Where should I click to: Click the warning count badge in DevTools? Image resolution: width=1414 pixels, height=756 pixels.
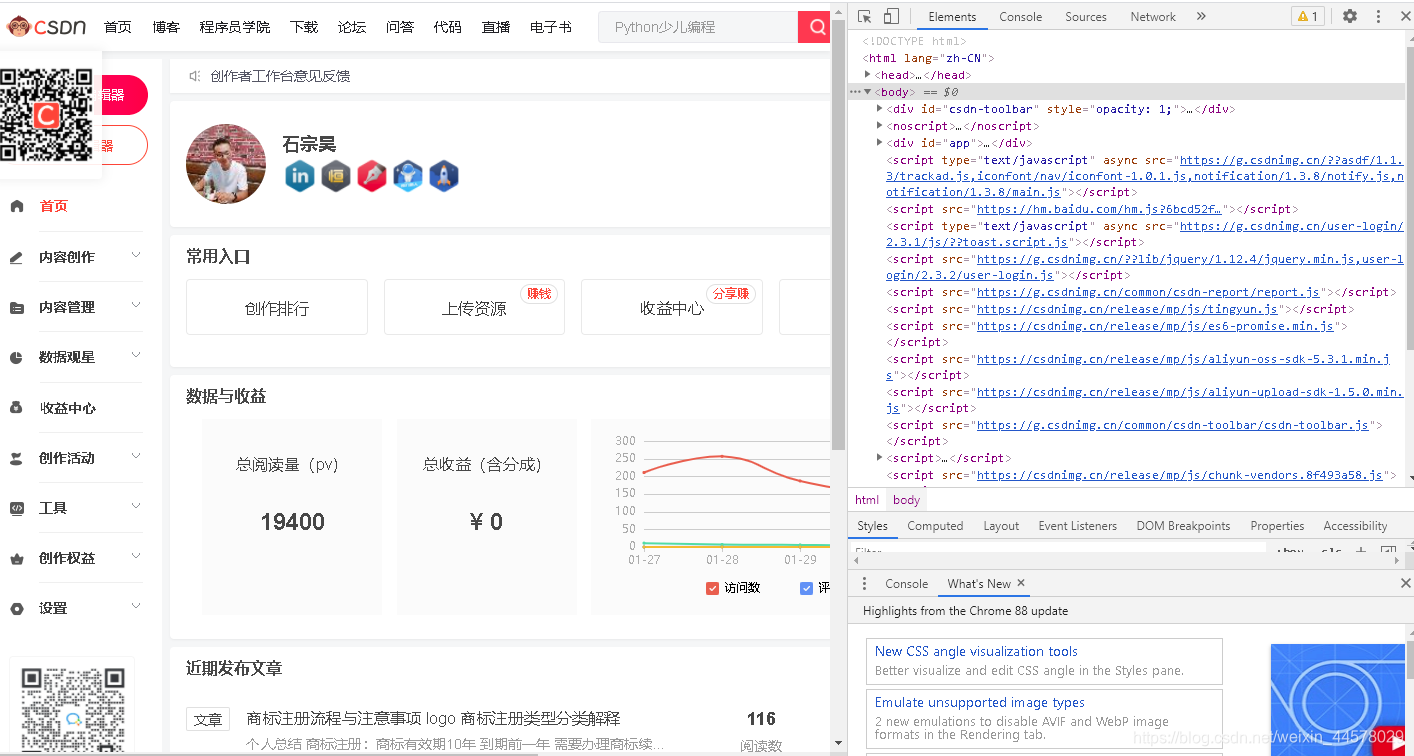pyautogui.click(x=1307, y=16)
